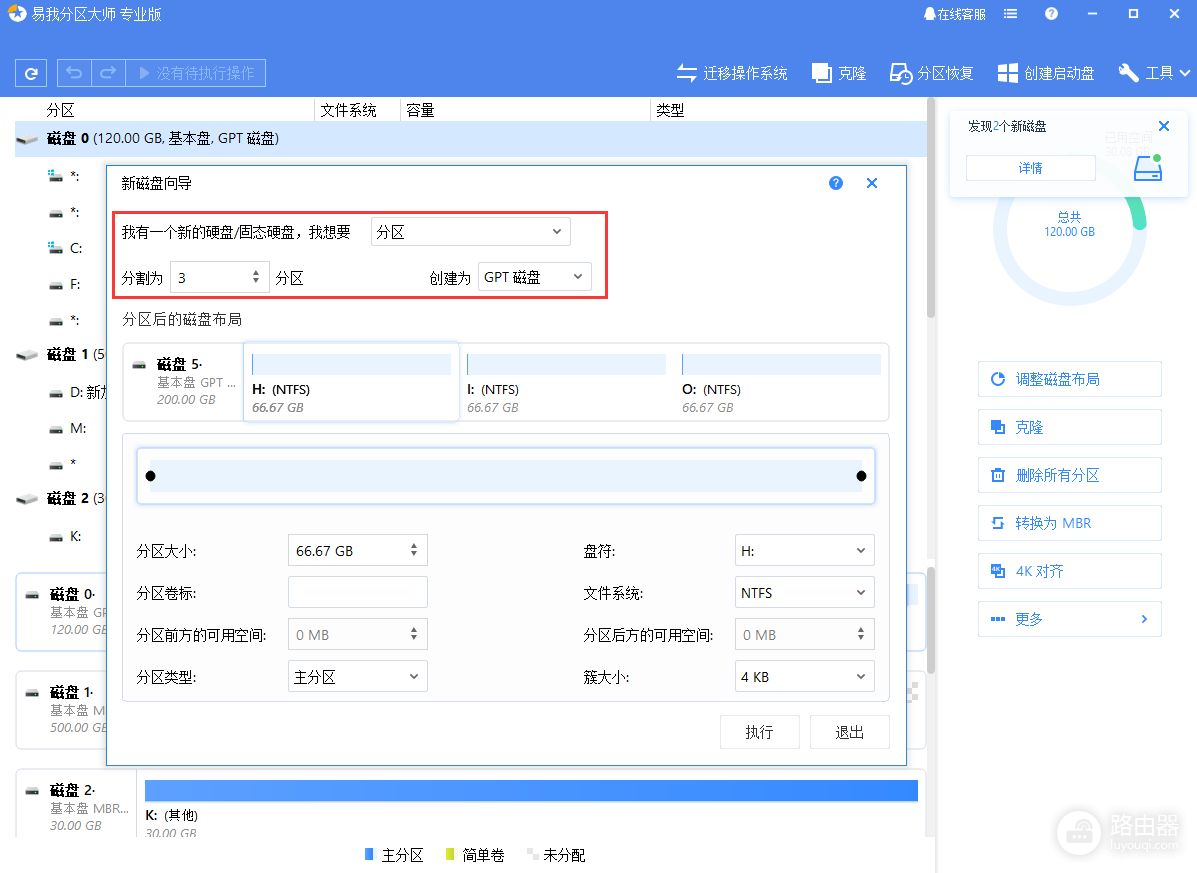Image resolution: width=1197 pixels, height=873 pixels.
Task: Click the wizard help question-mark icon
Action: click(x=836, y=183)
